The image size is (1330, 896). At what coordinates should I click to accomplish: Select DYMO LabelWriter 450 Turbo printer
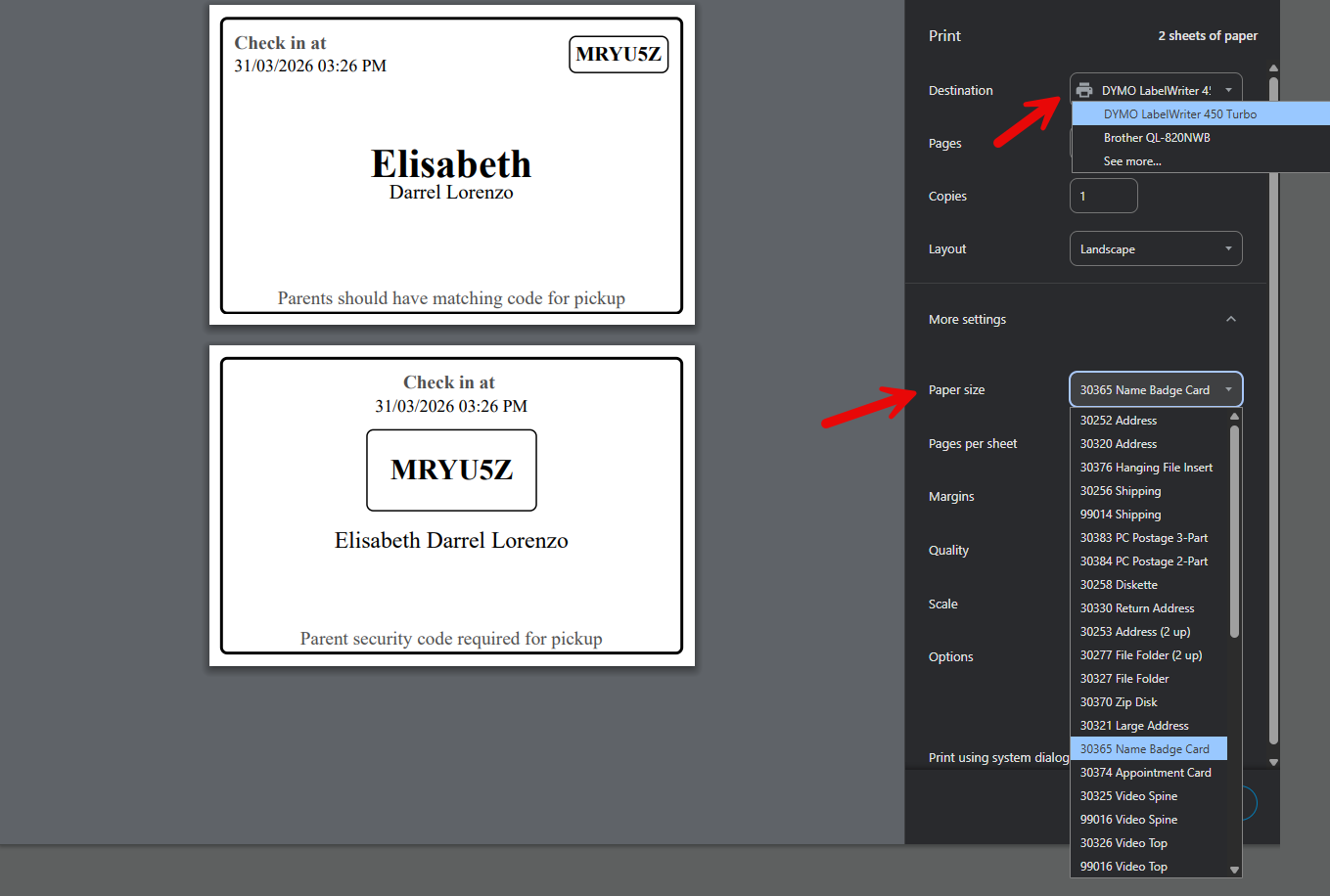[x=1179, y=114]
